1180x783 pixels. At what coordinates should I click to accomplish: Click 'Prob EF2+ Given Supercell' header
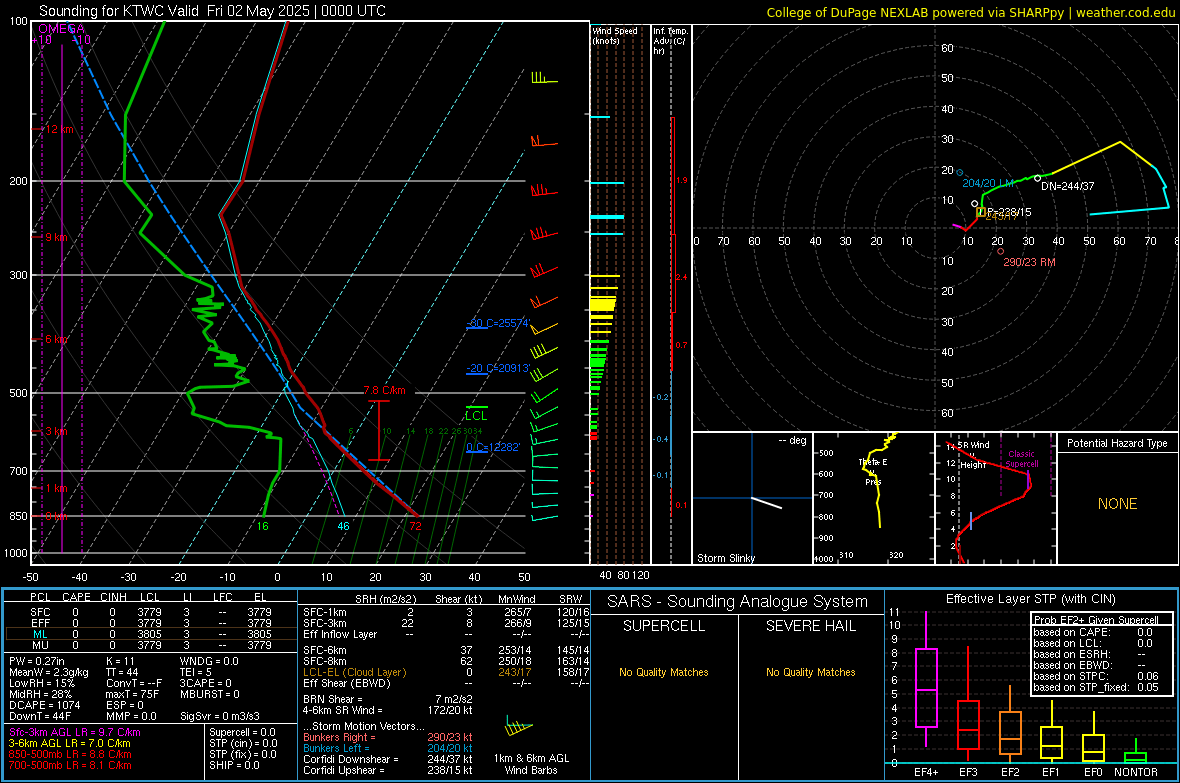[1096, 620]
